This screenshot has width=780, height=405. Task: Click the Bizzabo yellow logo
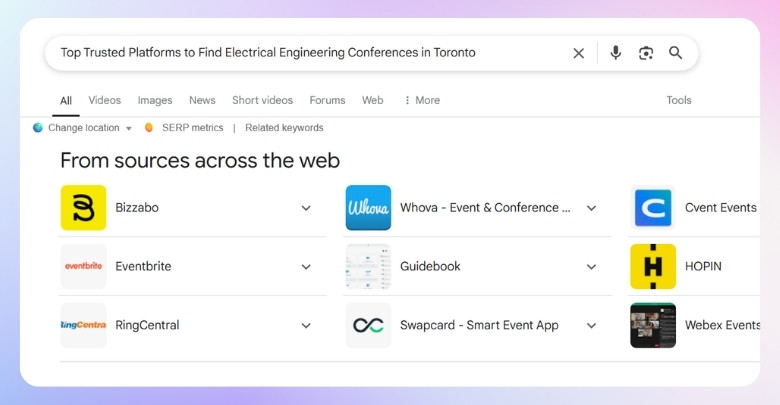pos(84,207)
